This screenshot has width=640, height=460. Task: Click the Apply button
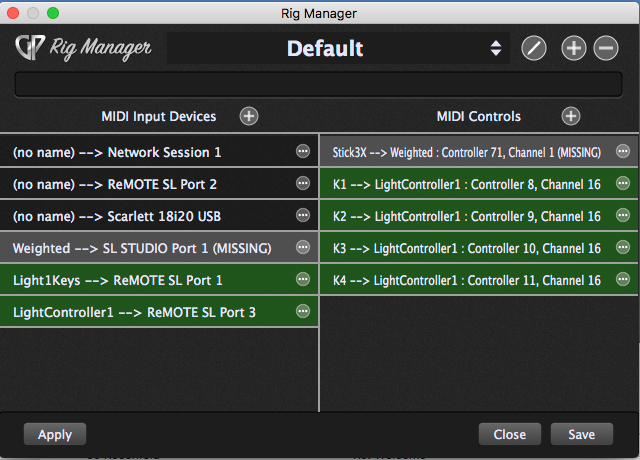[x=55, y=434]
